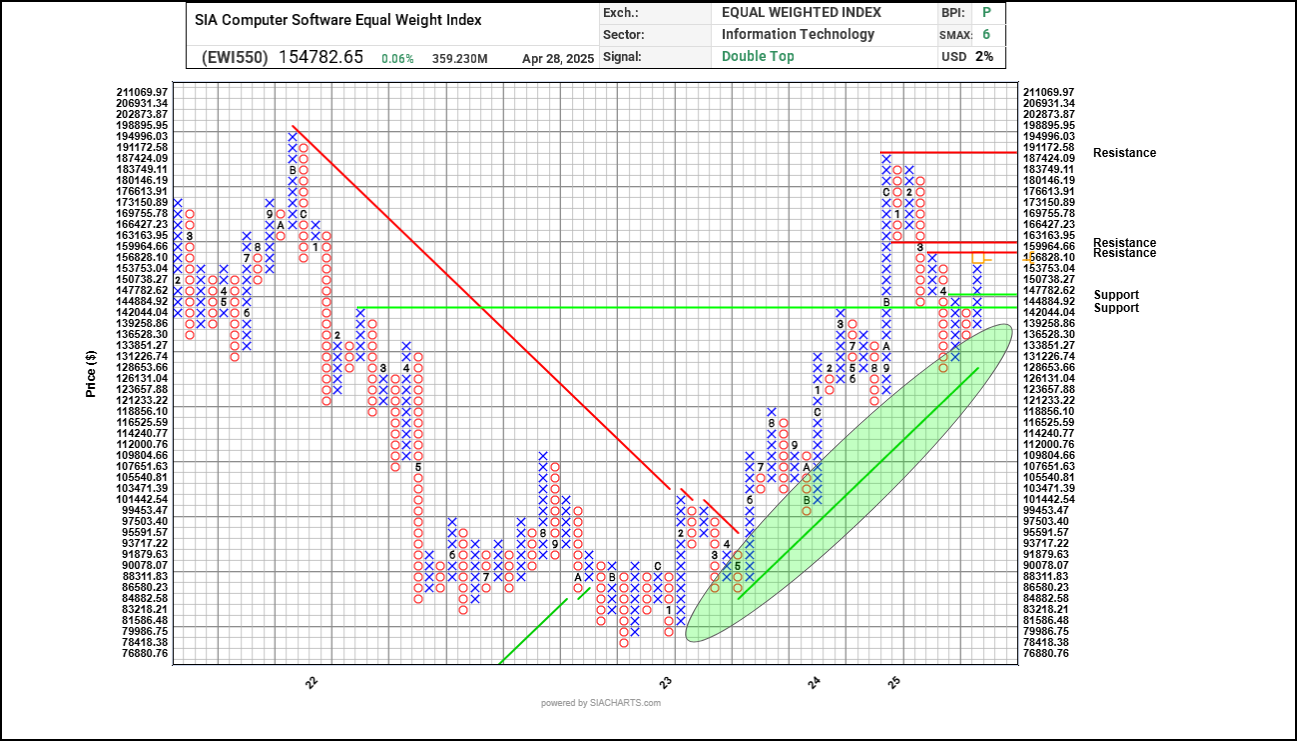Click the Information Technology sector text

pyautogui.click(x=798, y=34)
